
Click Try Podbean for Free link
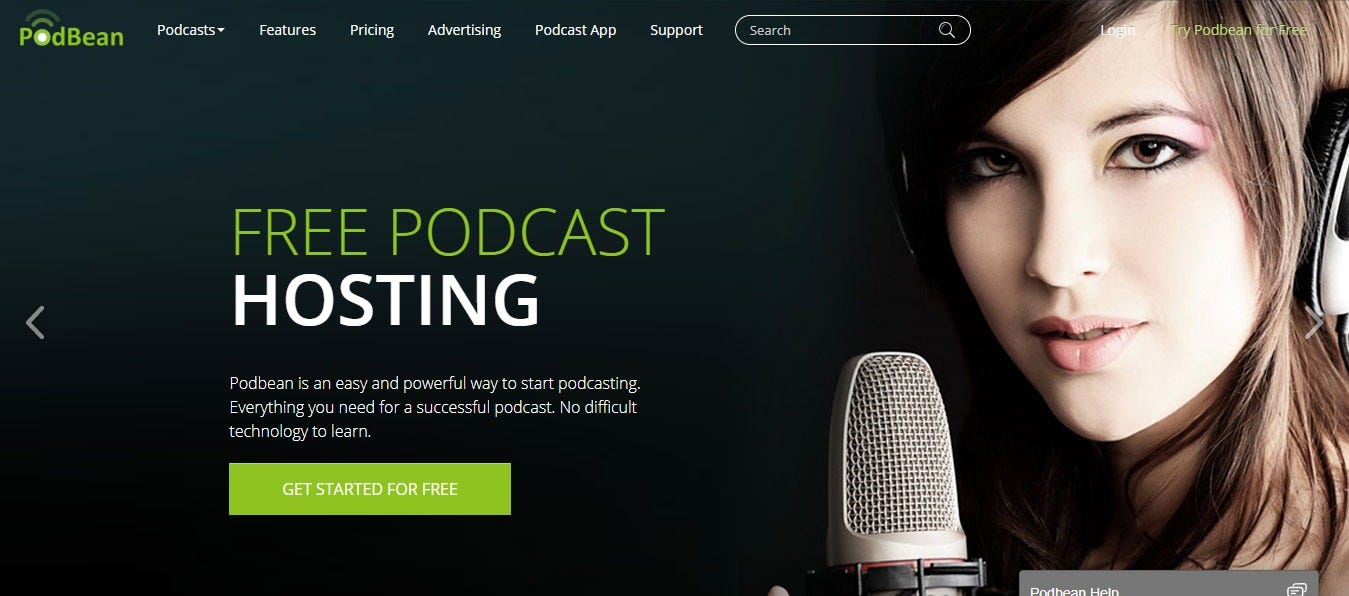click(x=1238, y=30)
